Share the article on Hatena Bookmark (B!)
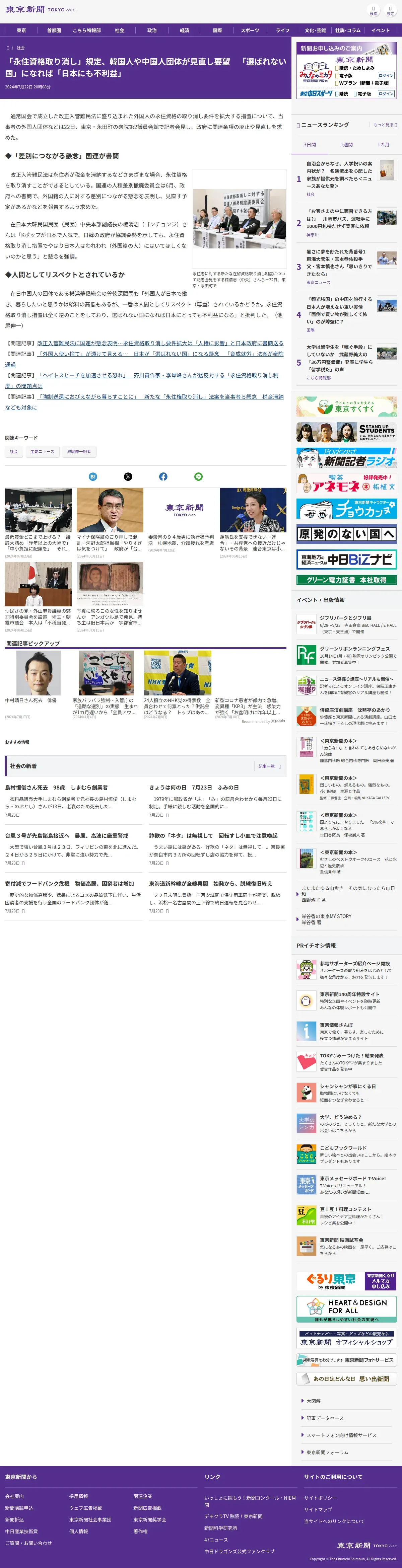Image resolution: width=402 pixels, height=1568 pixels. point(92,476)
